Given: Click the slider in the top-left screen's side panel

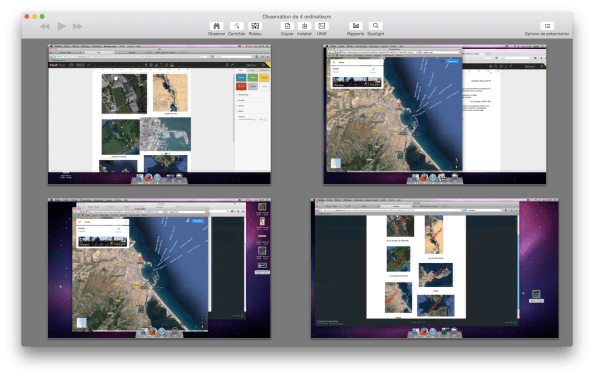Looking at the screenshot, I should pyautogui.click(x=247, y=119).
